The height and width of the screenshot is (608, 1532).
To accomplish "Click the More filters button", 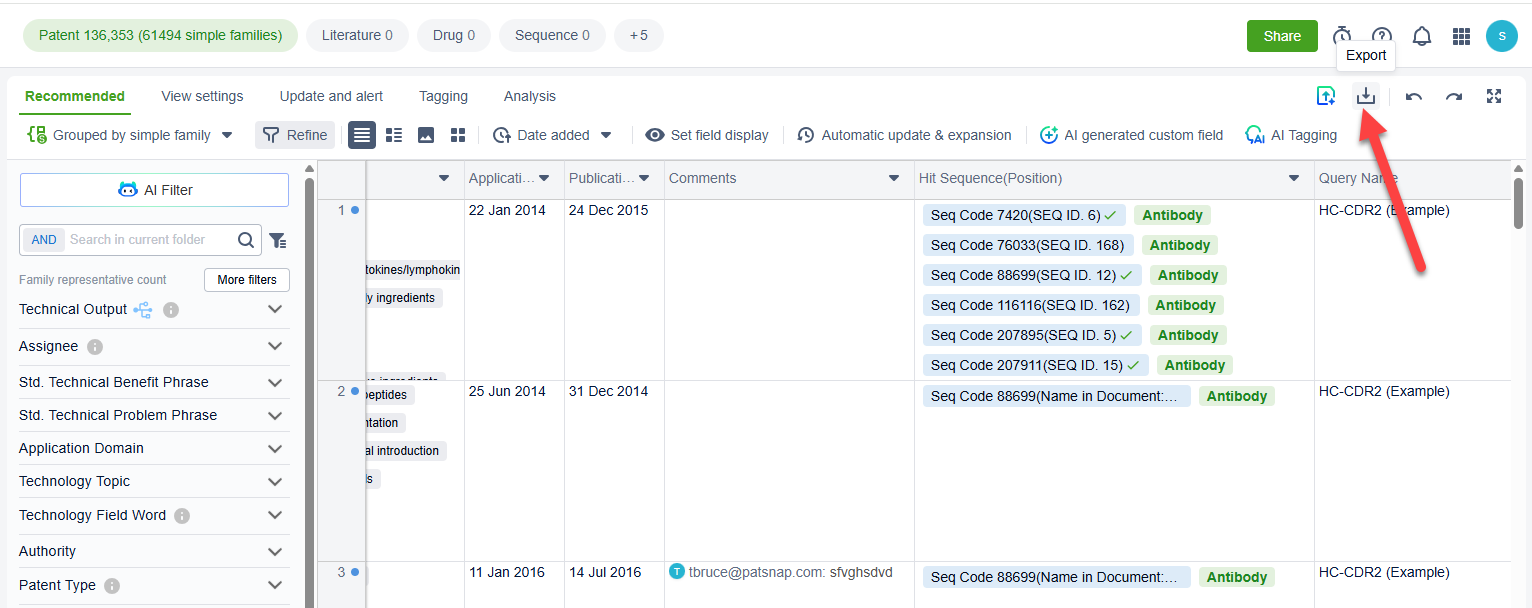I will [246, 280].
